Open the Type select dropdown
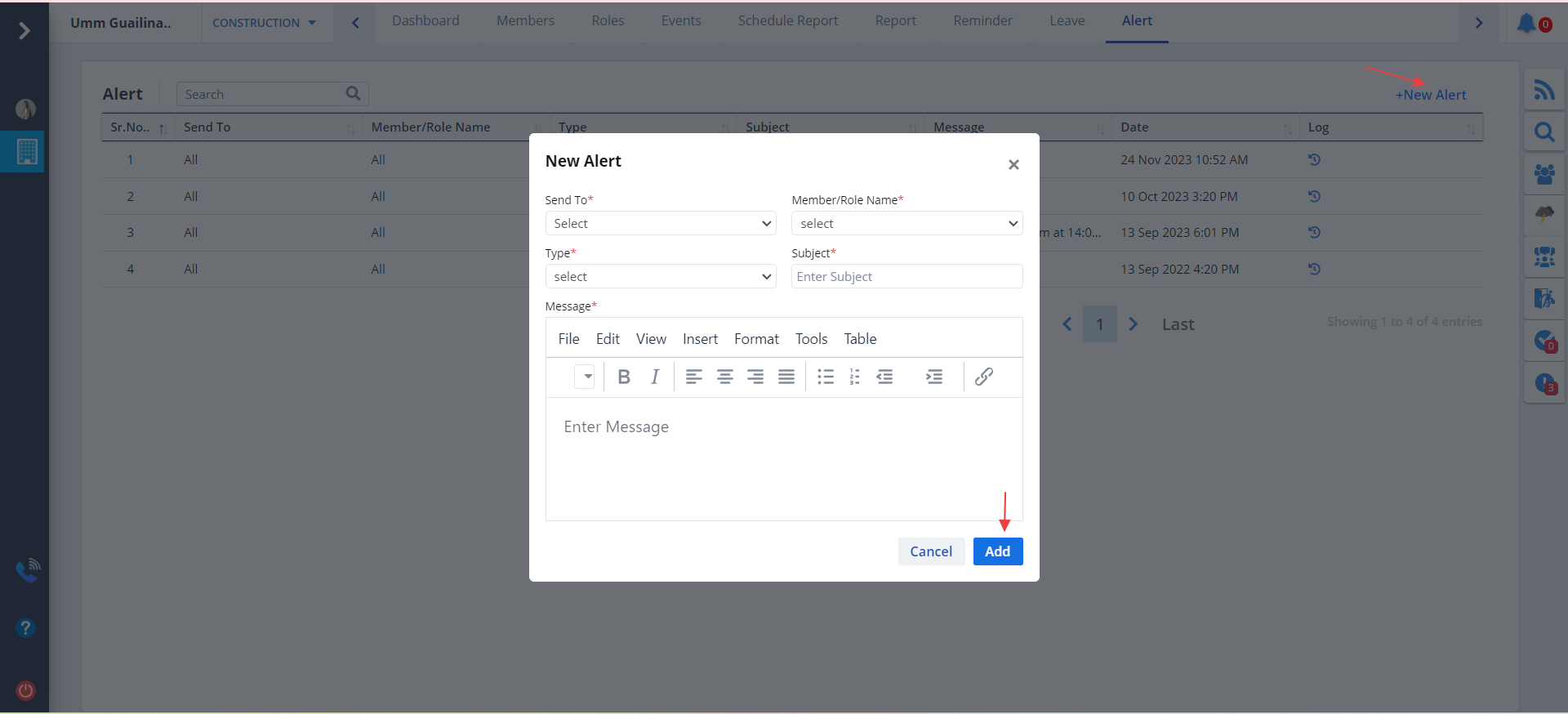Screen dimensions: 1568x714 660,277
